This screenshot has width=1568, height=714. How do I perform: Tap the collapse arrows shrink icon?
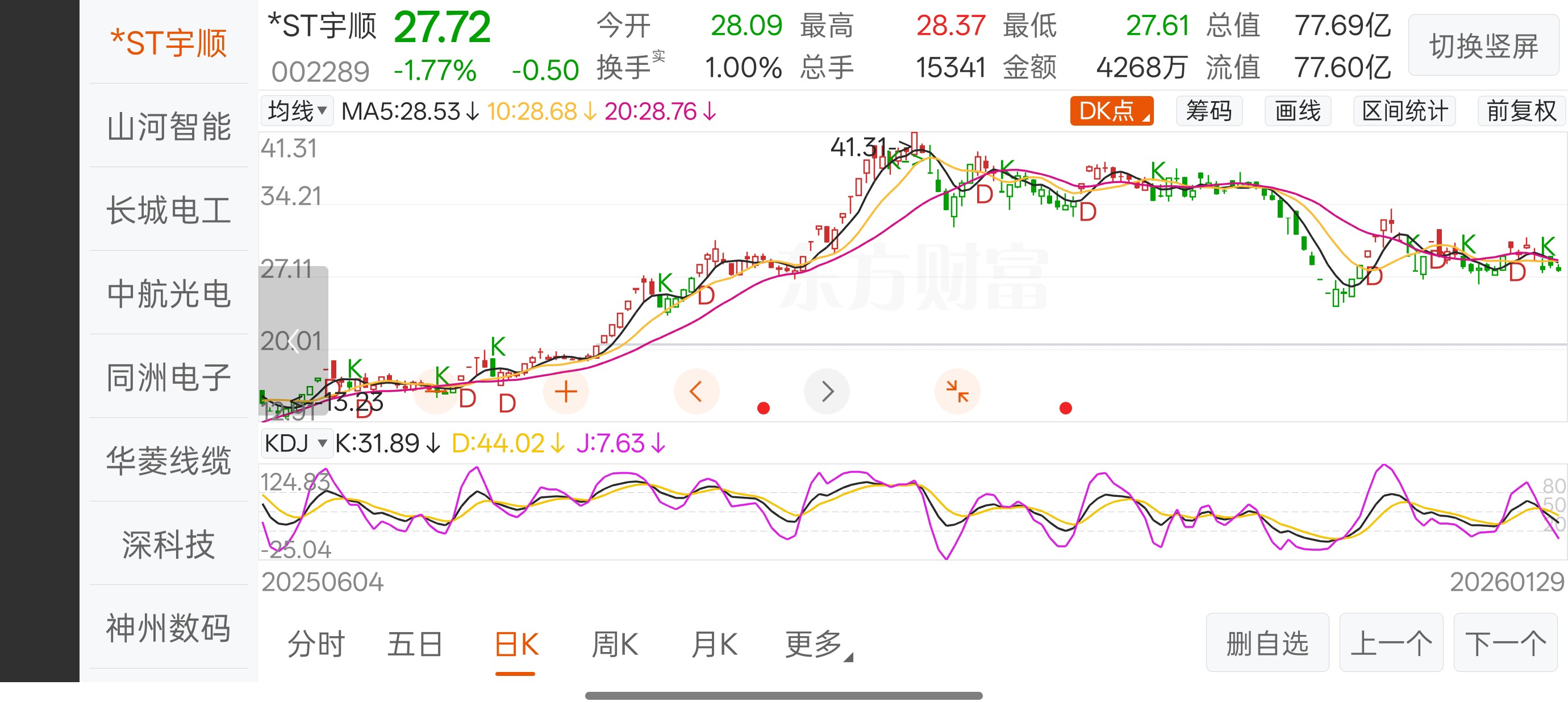(957, 392)
